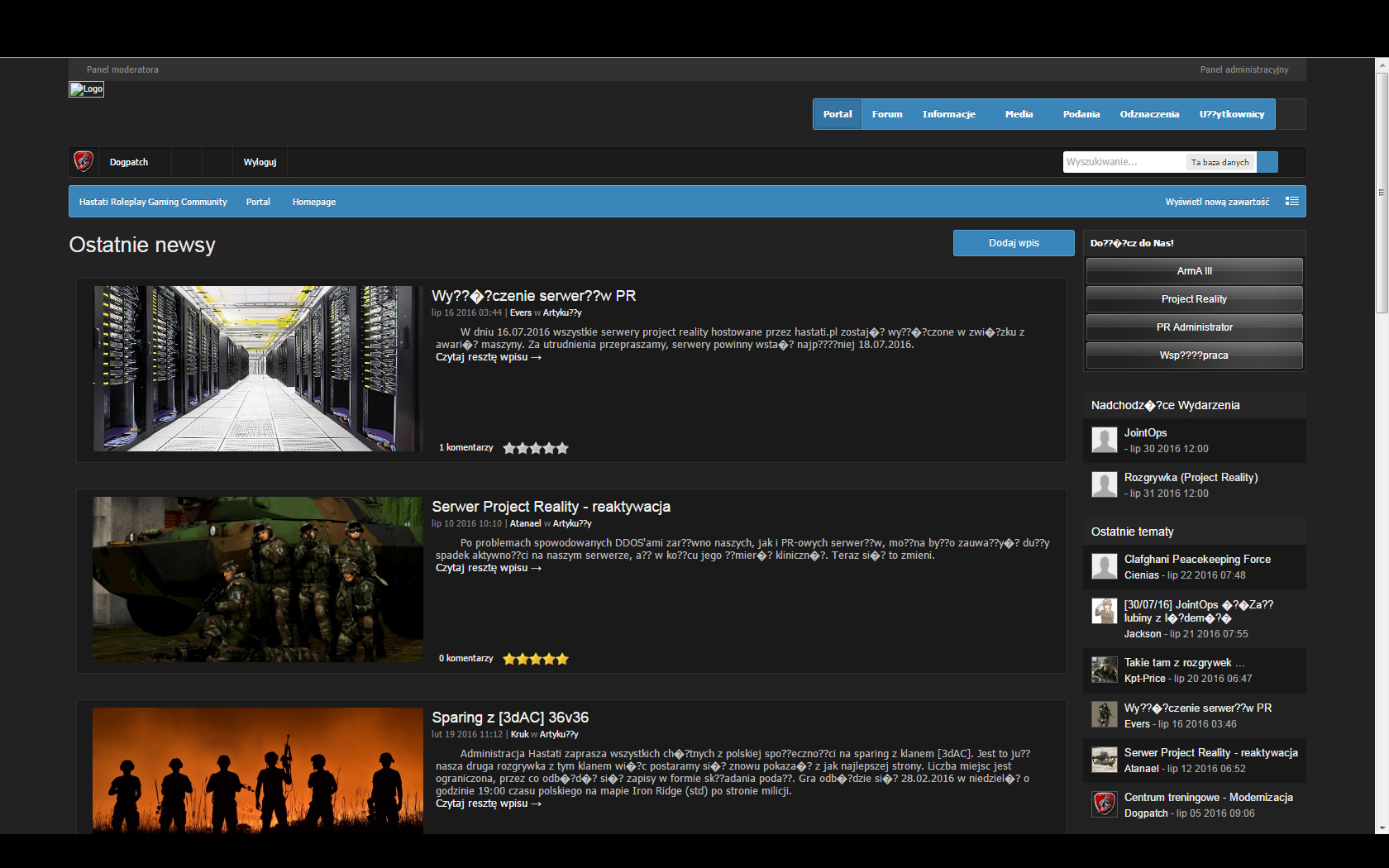This screenshot has height=868, width=1389.
Task: Open the Podania menu item
Action: click(x=1081, y=114)
